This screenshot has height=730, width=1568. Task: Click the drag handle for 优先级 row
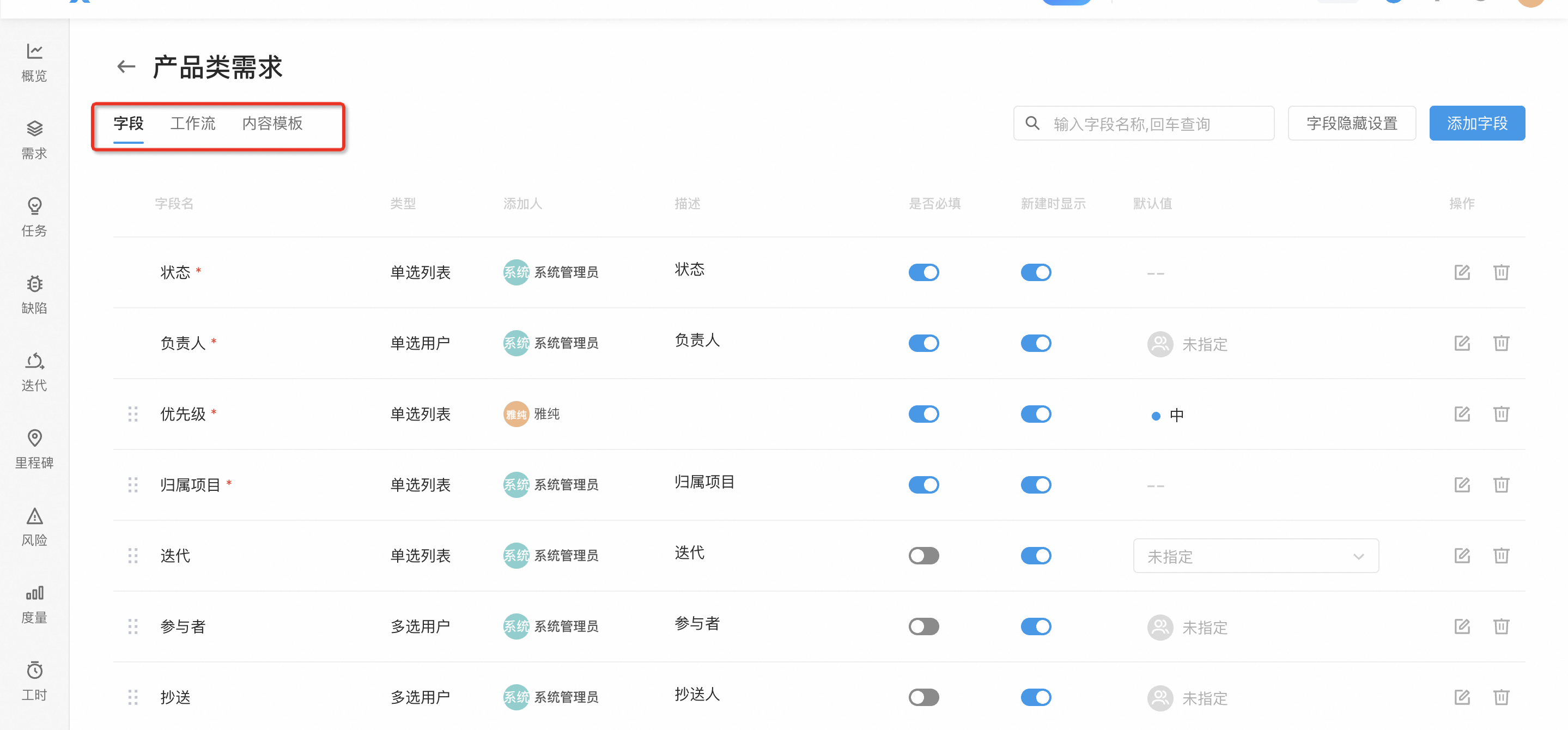[133, 414]
